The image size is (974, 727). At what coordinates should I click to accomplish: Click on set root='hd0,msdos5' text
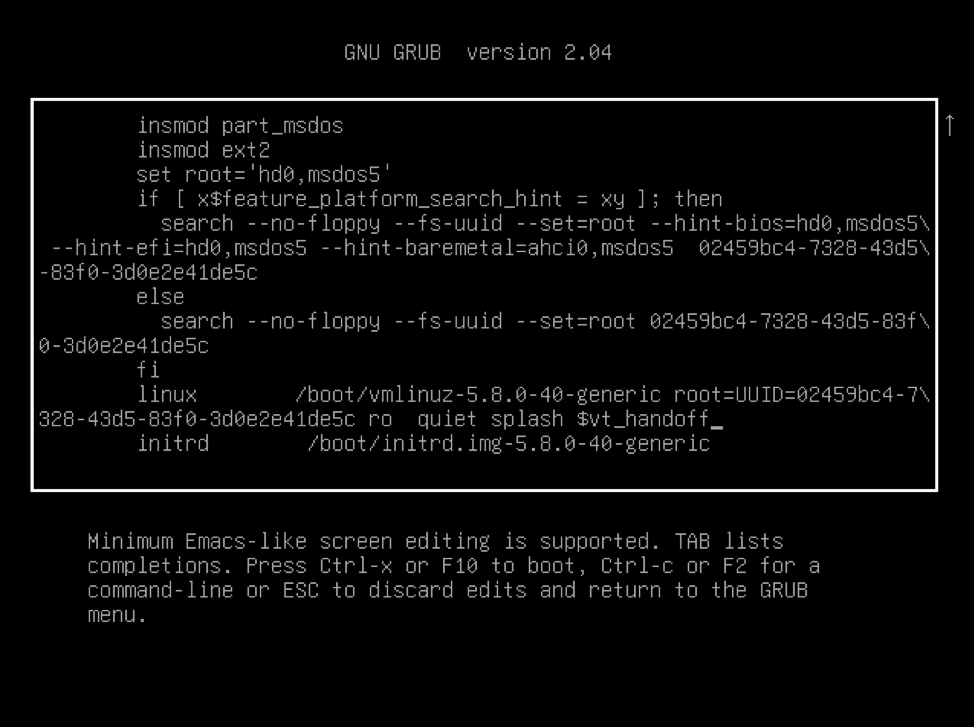[x=264, y=175]
